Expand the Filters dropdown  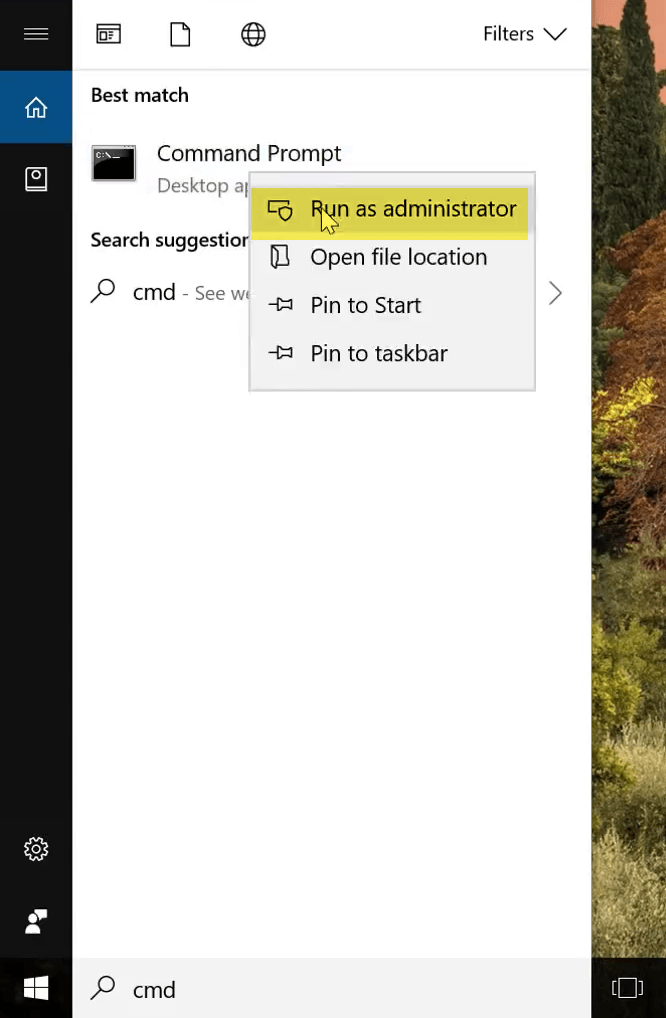tap(524, 34)
